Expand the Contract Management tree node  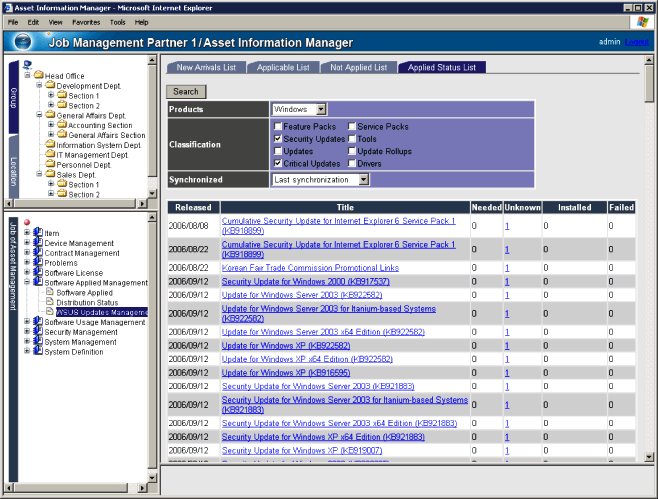click(x=27, y=253)
